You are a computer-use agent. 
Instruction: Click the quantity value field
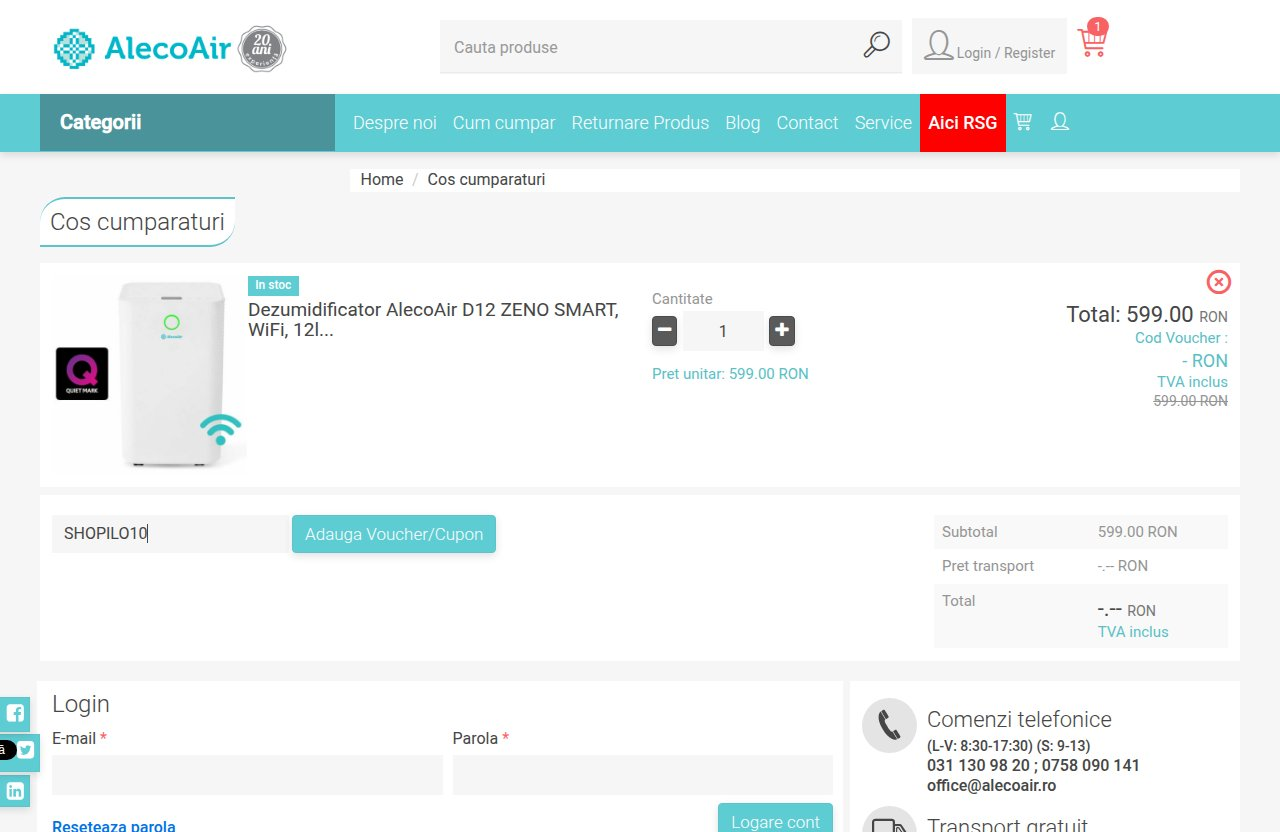[723, 331]
